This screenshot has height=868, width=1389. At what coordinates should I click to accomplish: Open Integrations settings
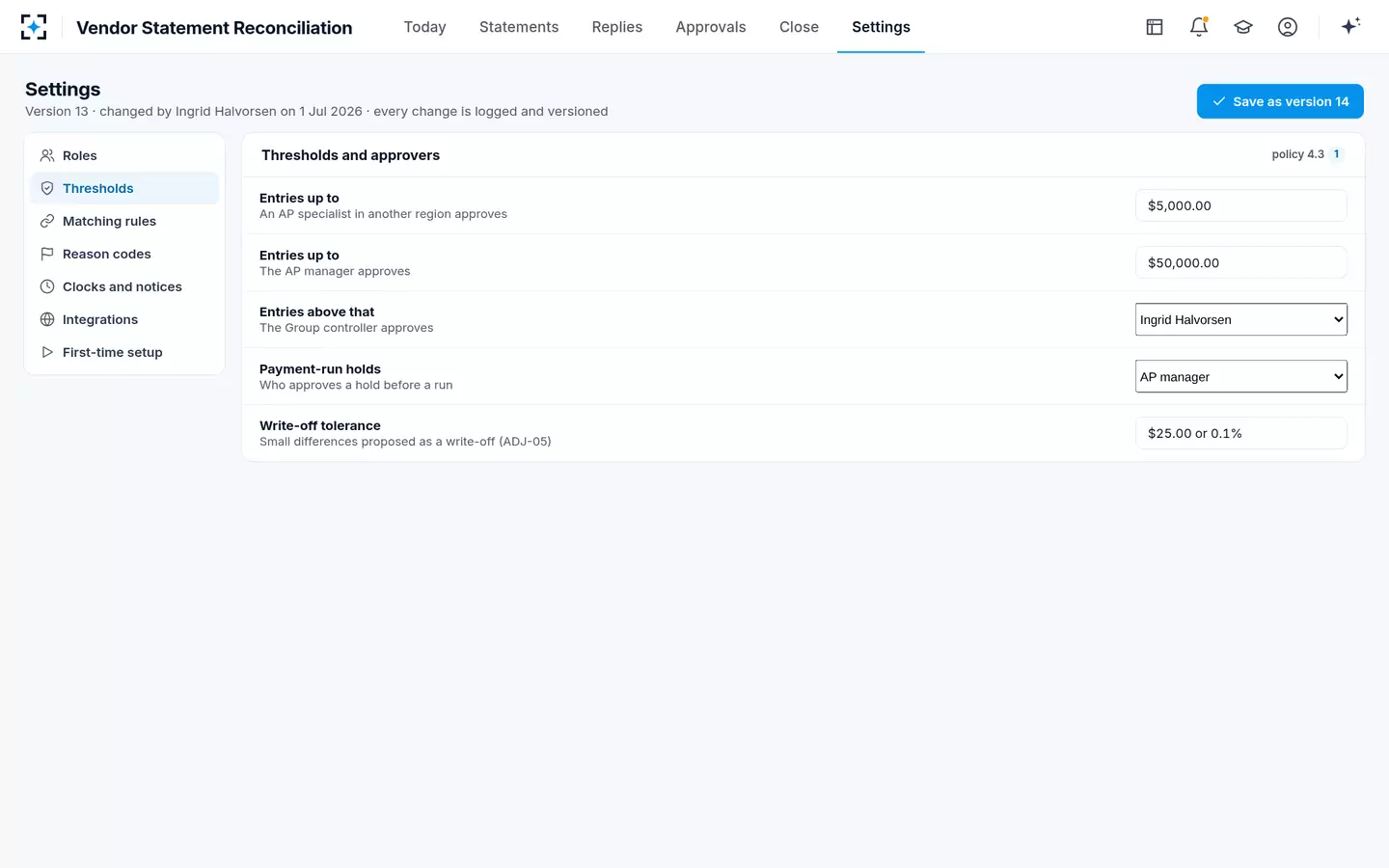pos(124,319)
